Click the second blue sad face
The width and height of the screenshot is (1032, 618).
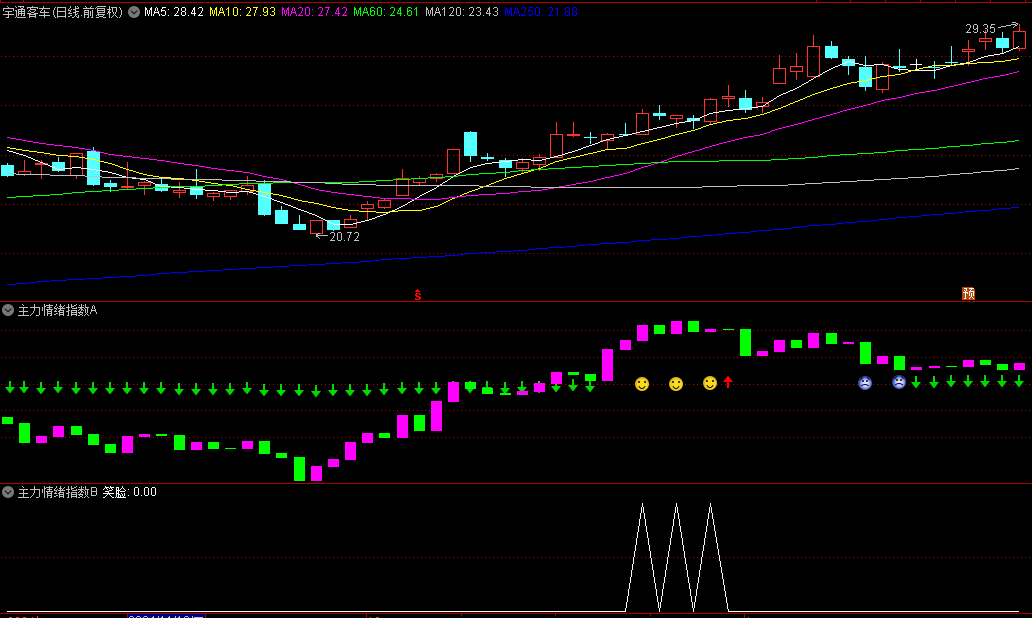[898, 382]
